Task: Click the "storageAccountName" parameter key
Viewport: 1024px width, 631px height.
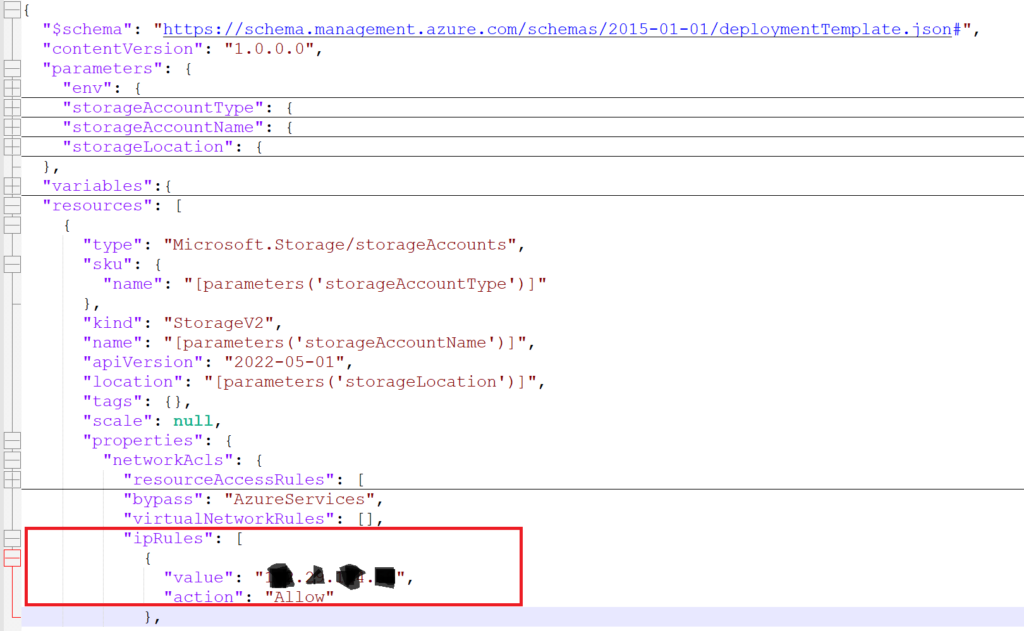Action: 163,127
